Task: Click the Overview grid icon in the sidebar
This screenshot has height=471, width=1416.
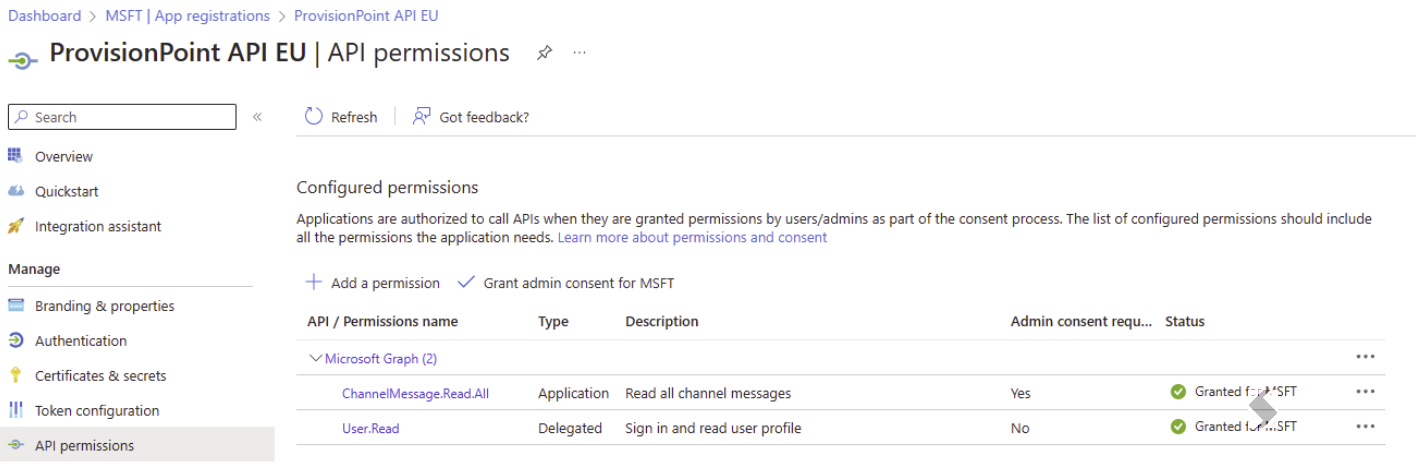Action: tap(15, 155)
